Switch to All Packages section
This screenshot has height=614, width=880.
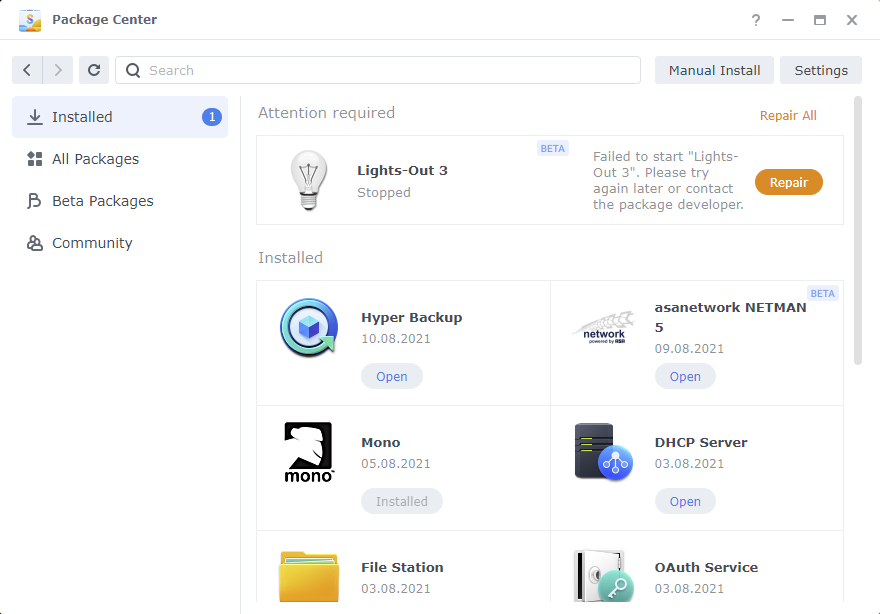tap(120, 159)
